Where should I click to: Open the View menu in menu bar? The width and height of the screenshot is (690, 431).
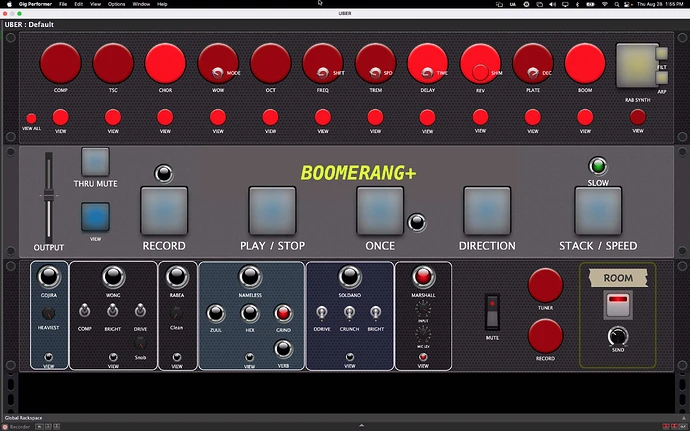(x=94, y=4)
